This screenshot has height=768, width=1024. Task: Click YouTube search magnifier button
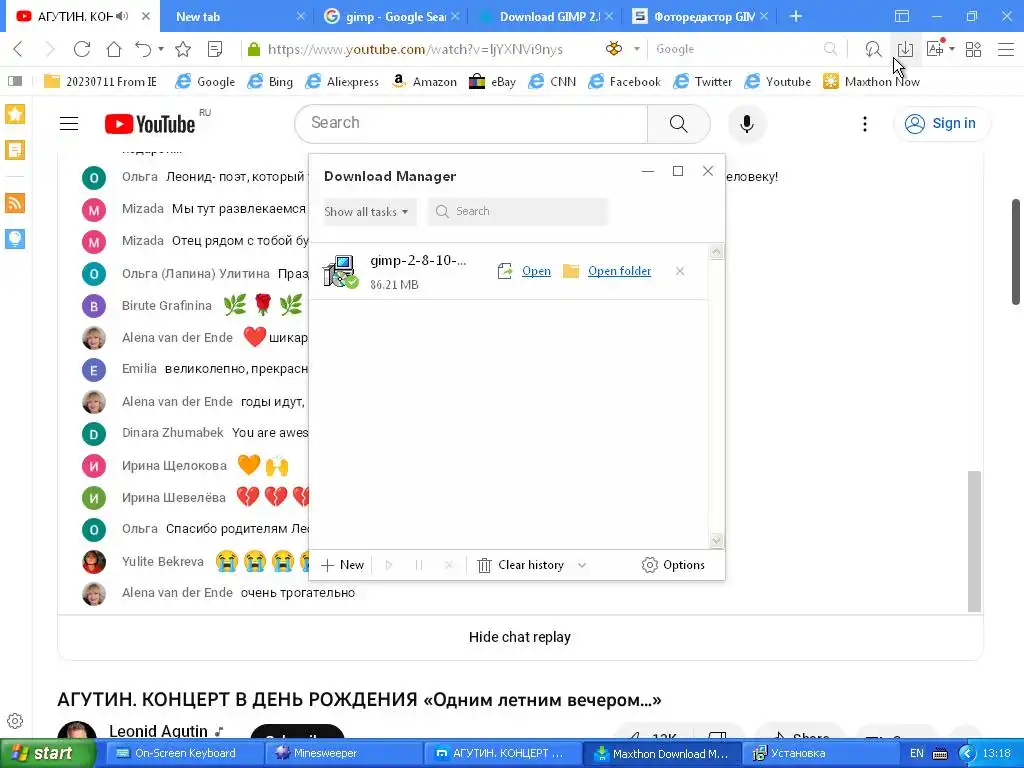[679, 123]
